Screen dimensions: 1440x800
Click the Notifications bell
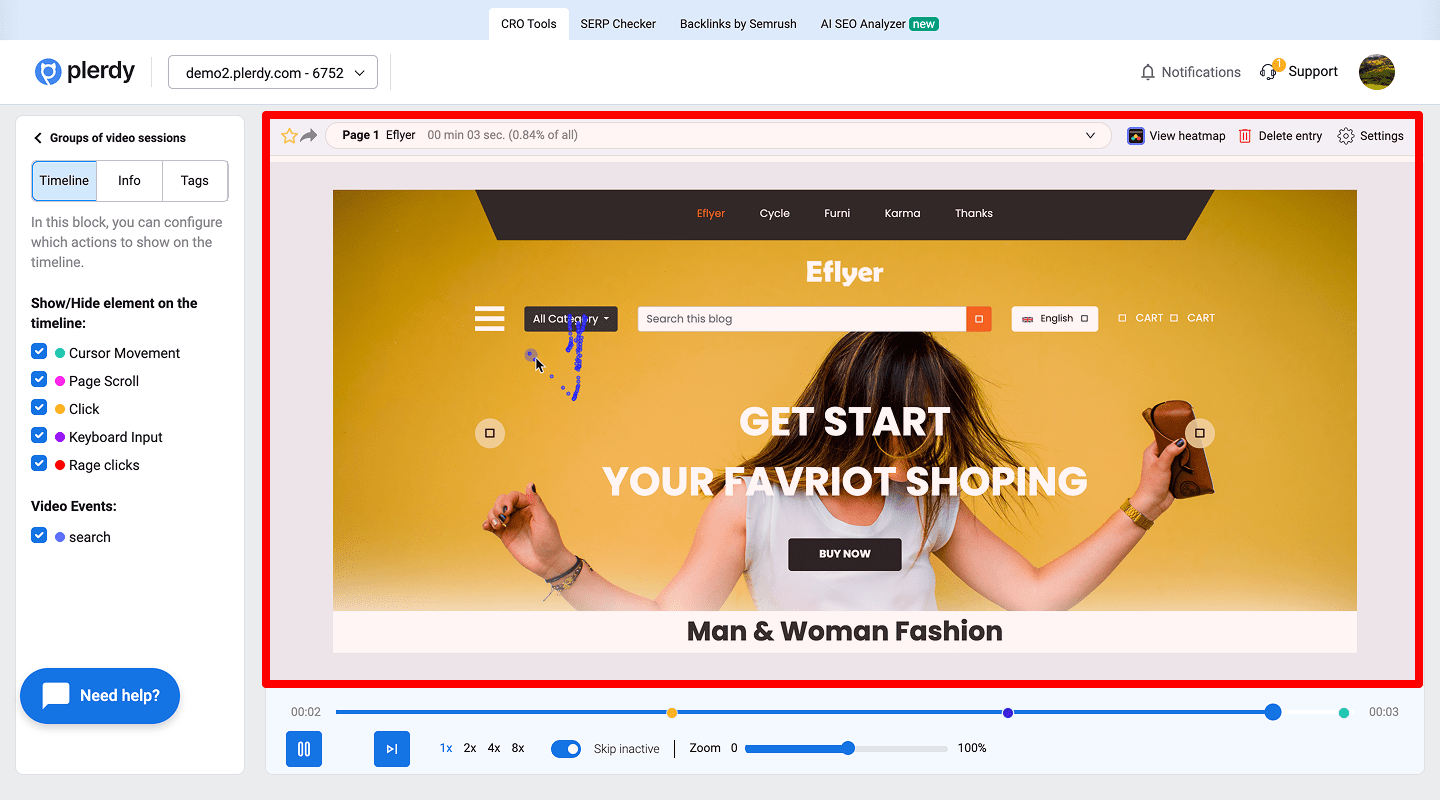[1148, 72]
